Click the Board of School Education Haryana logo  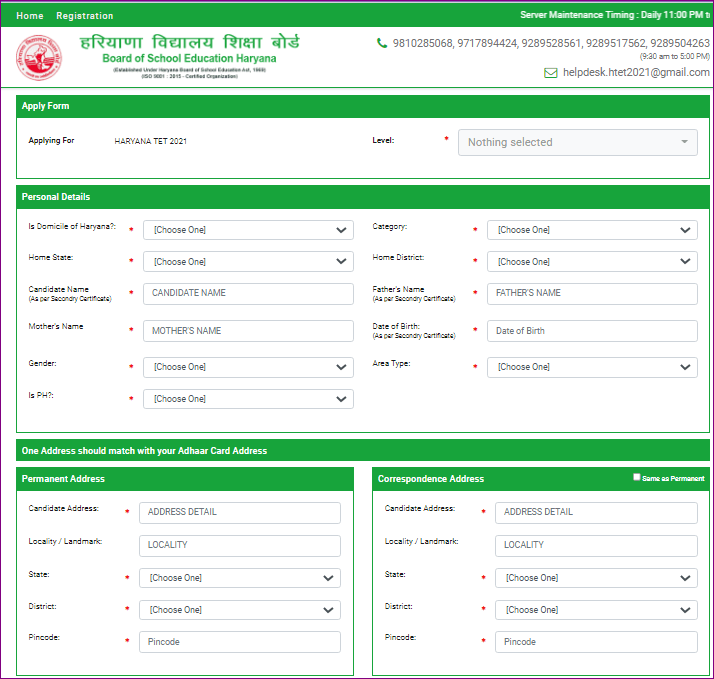click(x=38, y=58)
